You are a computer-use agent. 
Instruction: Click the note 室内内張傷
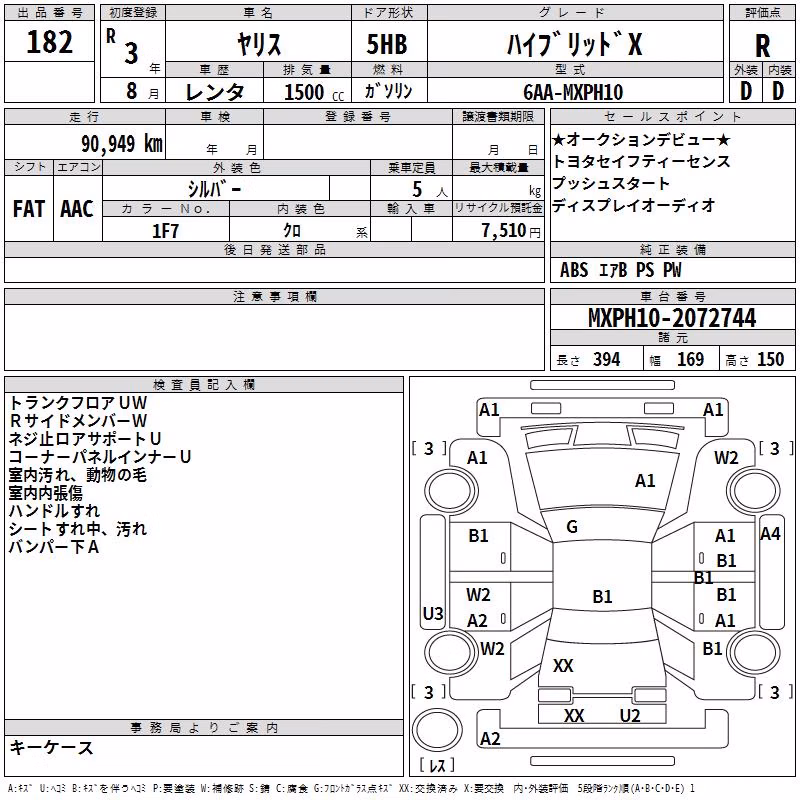coord(45,493)
